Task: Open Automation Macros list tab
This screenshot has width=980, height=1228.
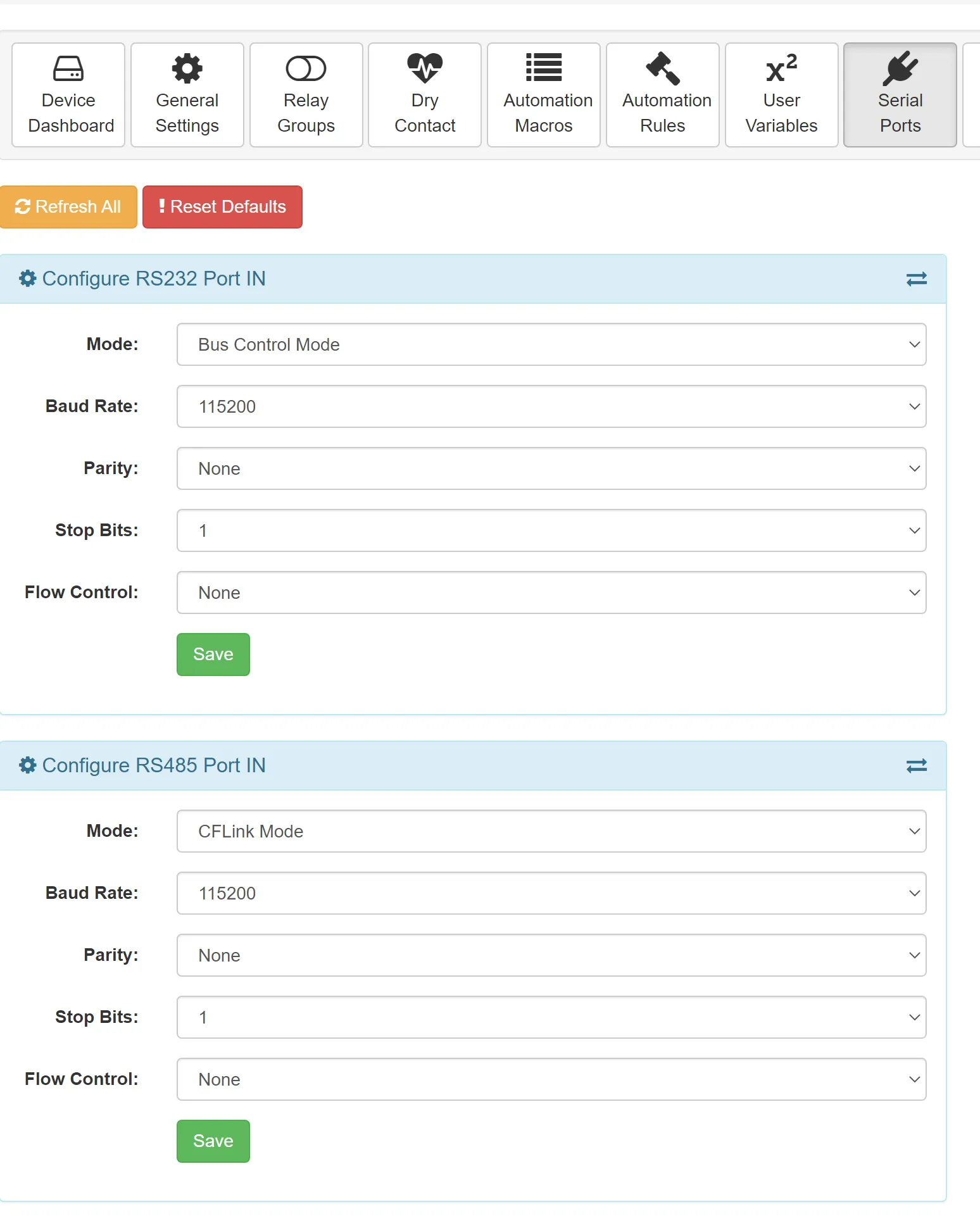Action: click(x=544, y=95)
